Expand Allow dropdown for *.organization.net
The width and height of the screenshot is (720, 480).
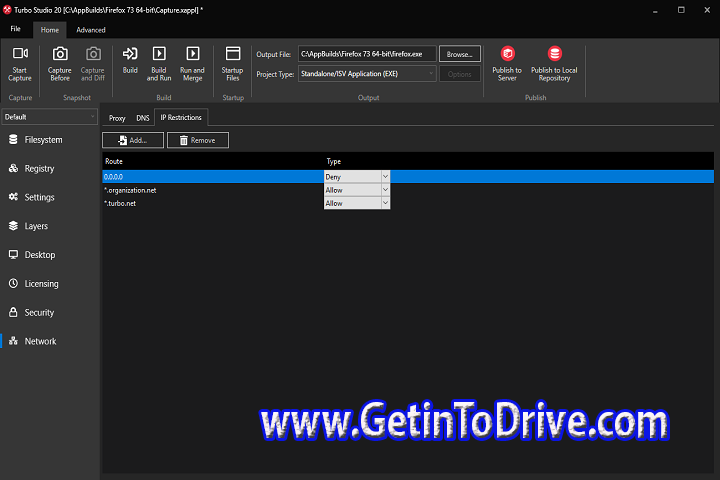point(385,190)
